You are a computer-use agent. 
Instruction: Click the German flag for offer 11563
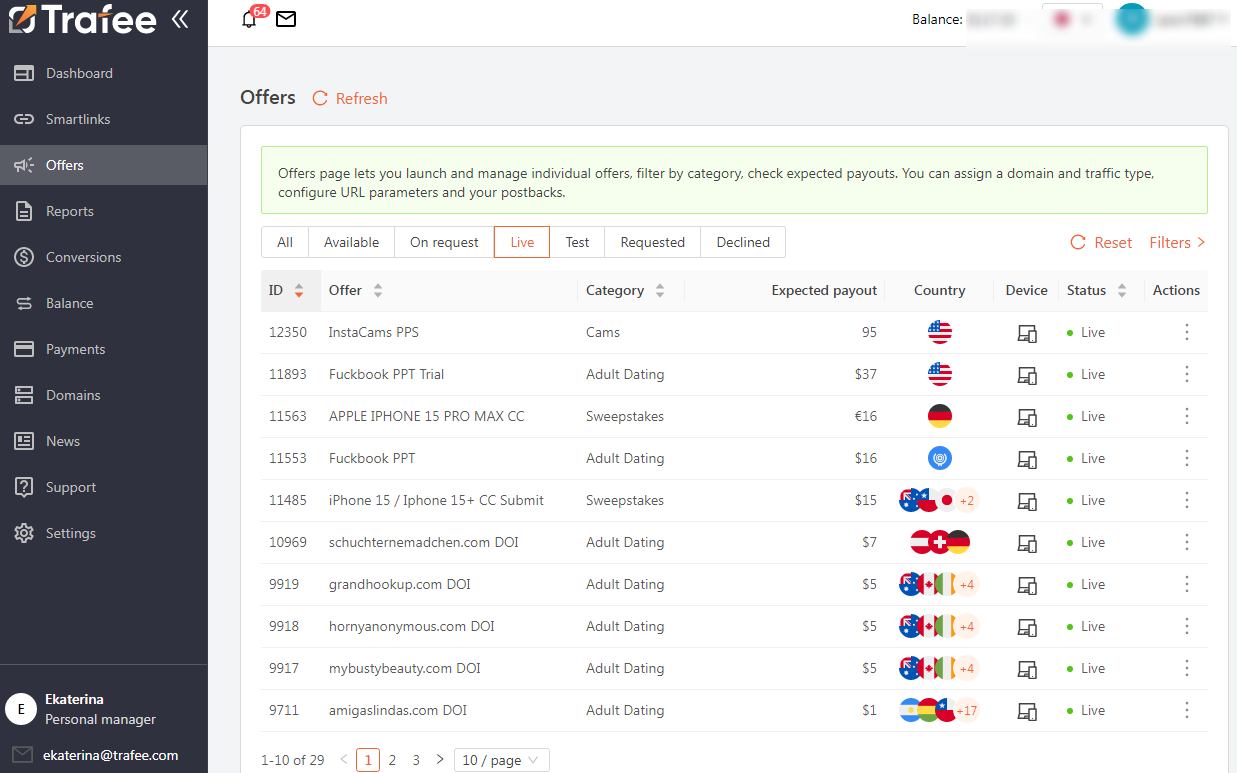coord(940,416)
